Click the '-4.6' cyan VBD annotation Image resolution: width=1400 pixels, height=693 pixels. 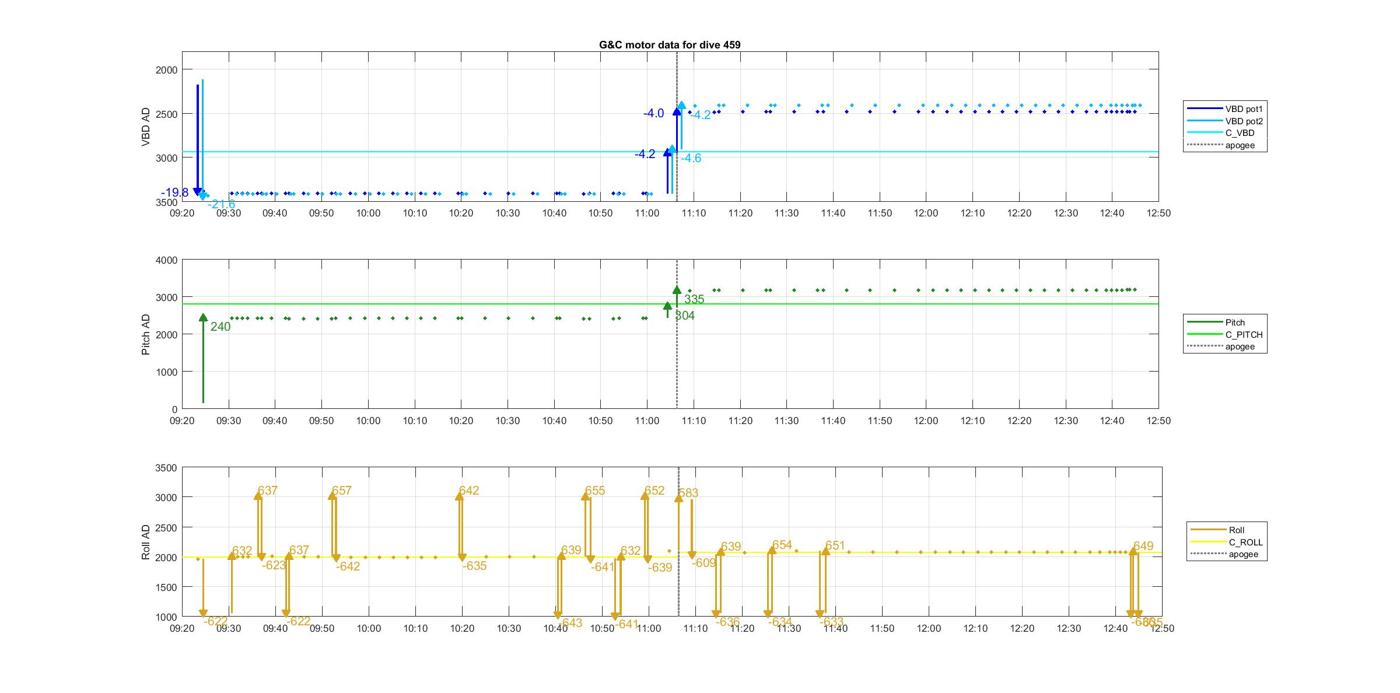[x=691, y=158]
